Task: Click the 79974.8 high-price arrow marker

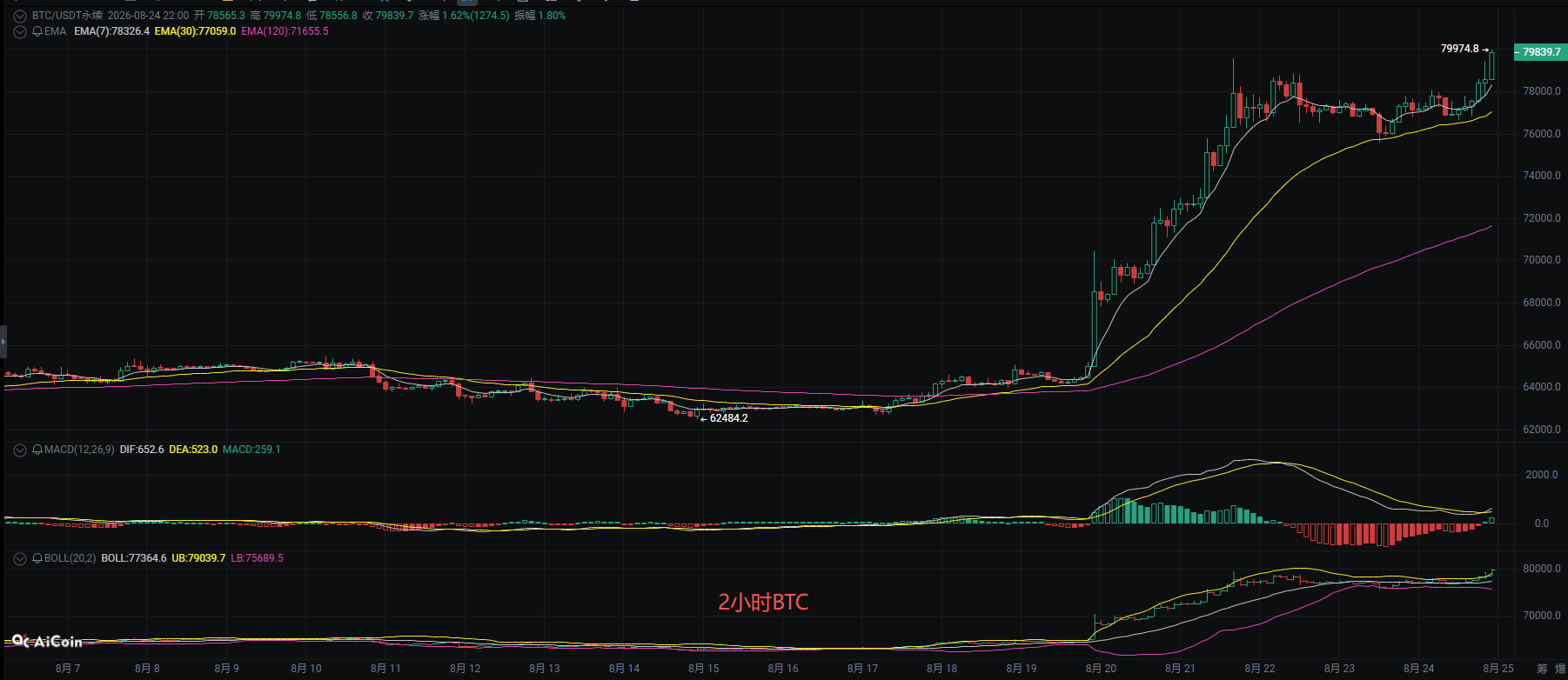Action: pos(1464,49)
